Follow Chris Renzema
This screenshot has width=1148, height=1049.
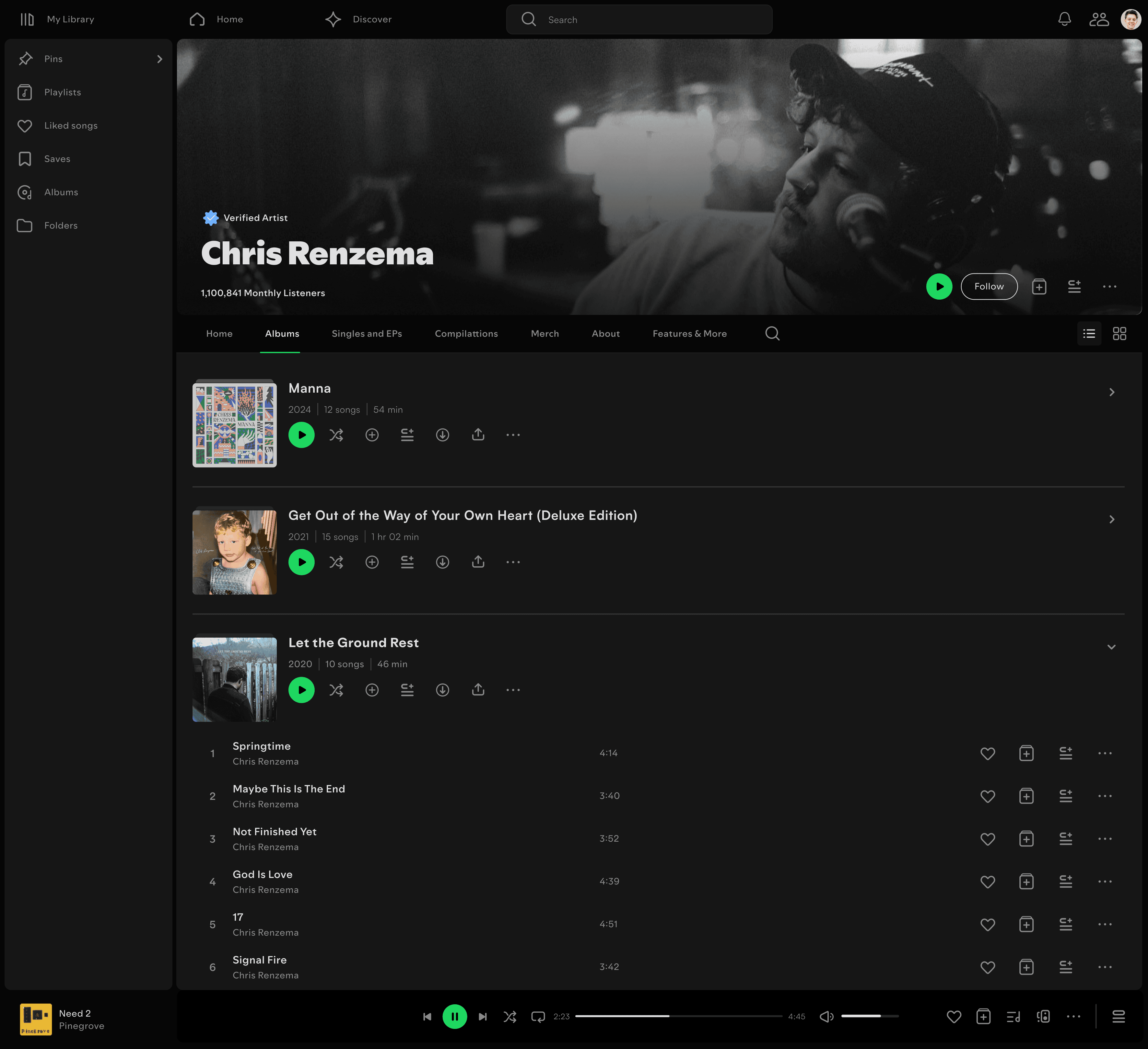coord(989,287)
